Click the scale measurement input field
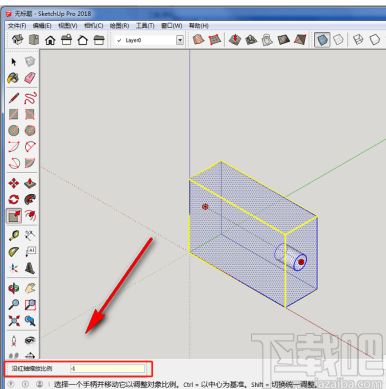Image resolution: width=386 pixels, height=389 pixels. [x=107, y=368]
